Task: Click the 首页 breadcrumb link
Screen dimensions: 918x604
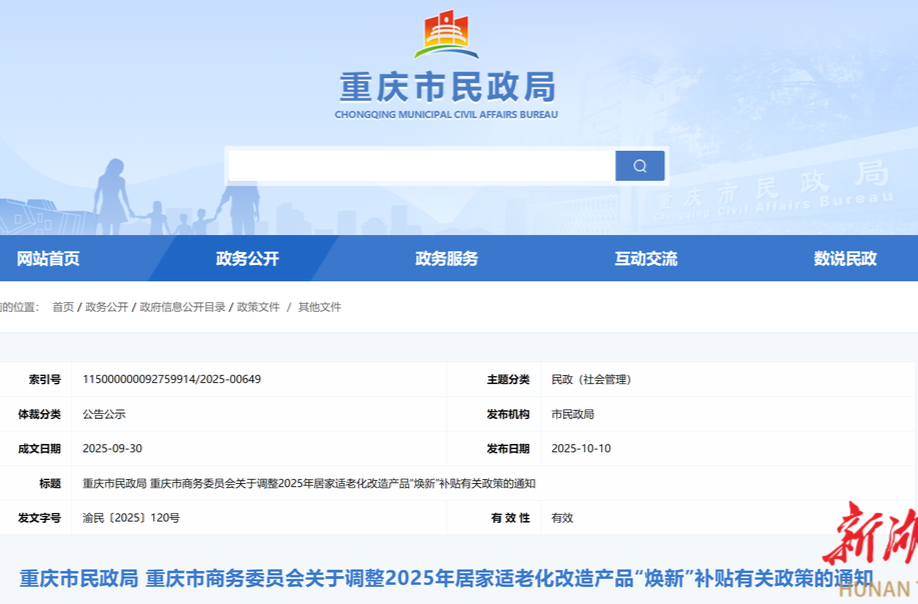Action: click(x=63, y=307)
